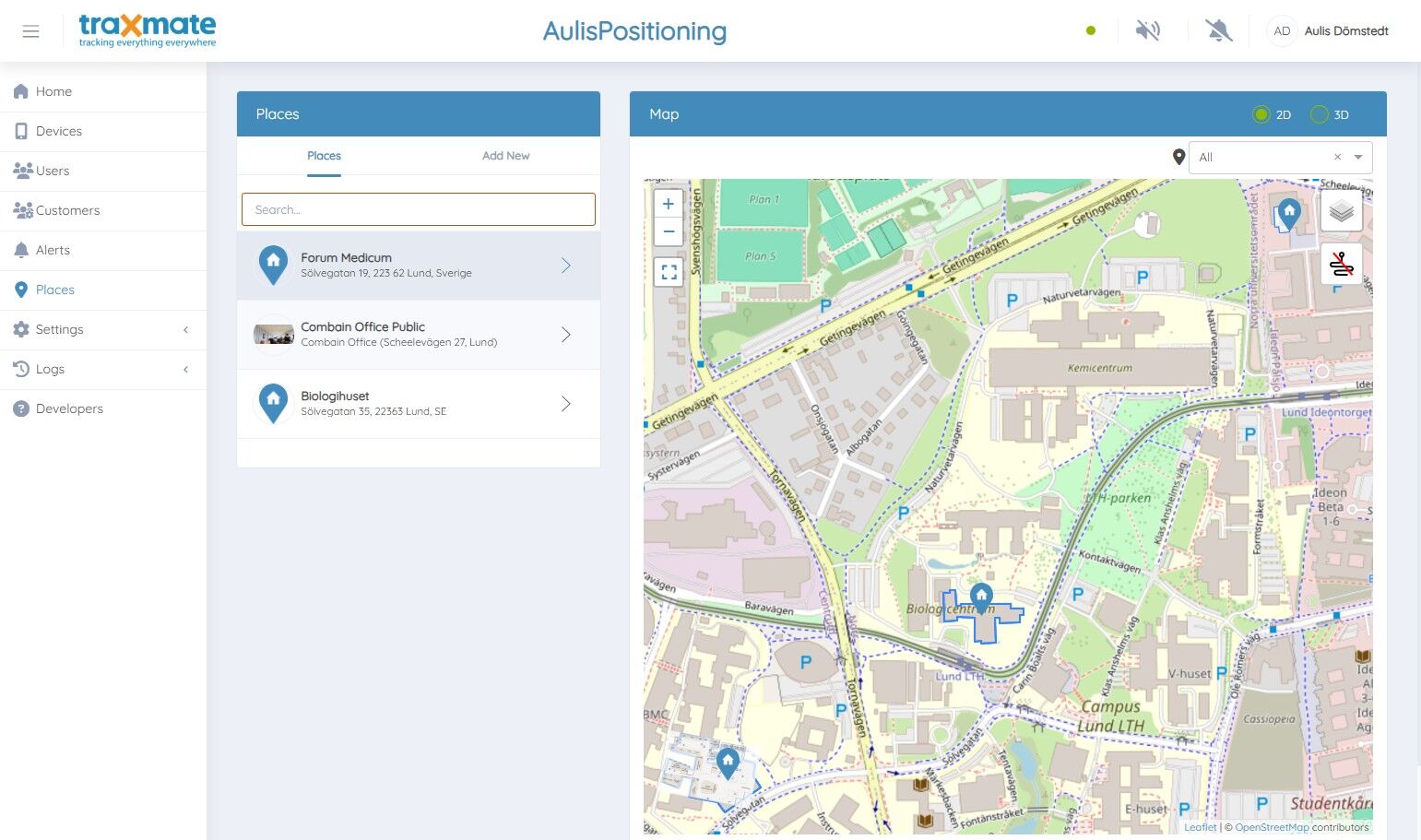The width and height of the screenshot is (1421, 840).
Task: Clear the All place filter
Action: click(1337, 157)
